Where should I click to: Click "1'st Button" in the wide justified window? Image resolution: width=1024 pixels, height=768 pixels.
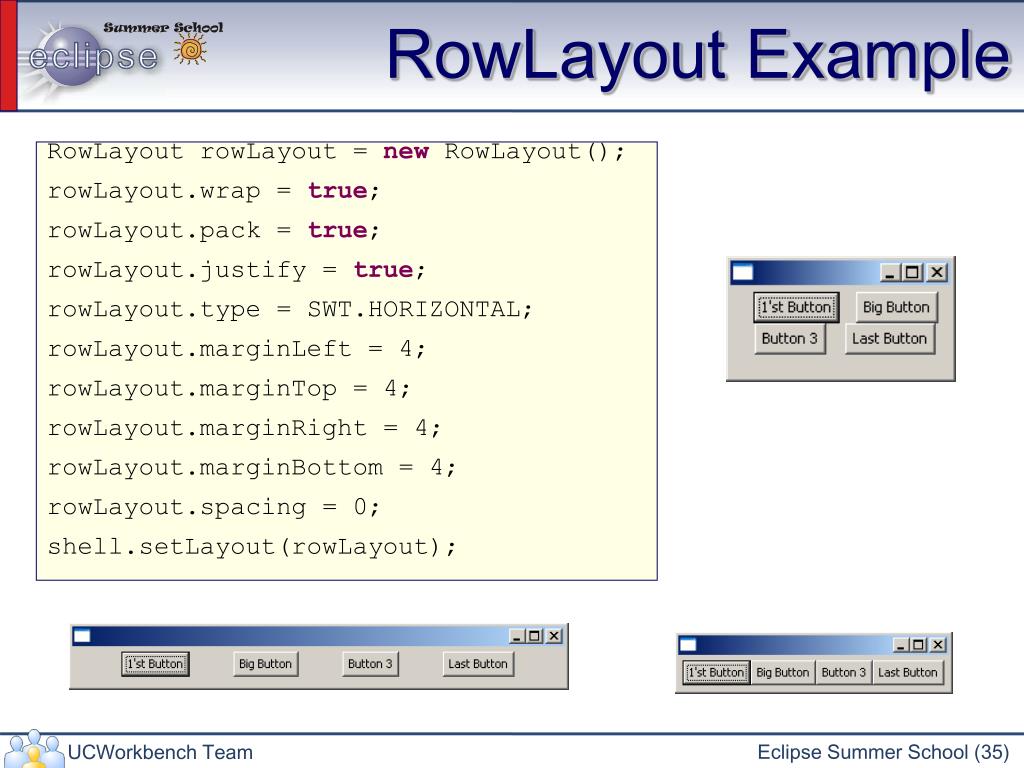click(x=155, y=664)
